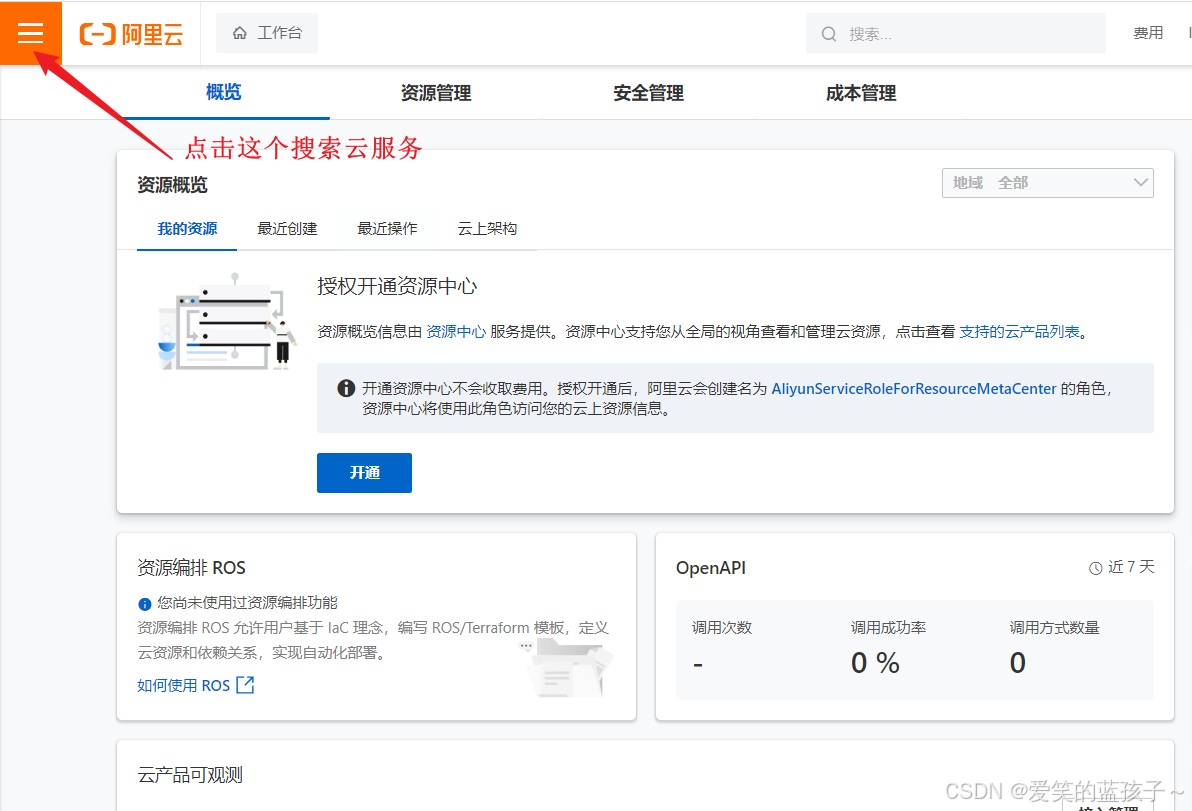The height and width of the screenshot is (811, 1192).
Task: Select the 成本管理 tab
Action: click(861, 93)
